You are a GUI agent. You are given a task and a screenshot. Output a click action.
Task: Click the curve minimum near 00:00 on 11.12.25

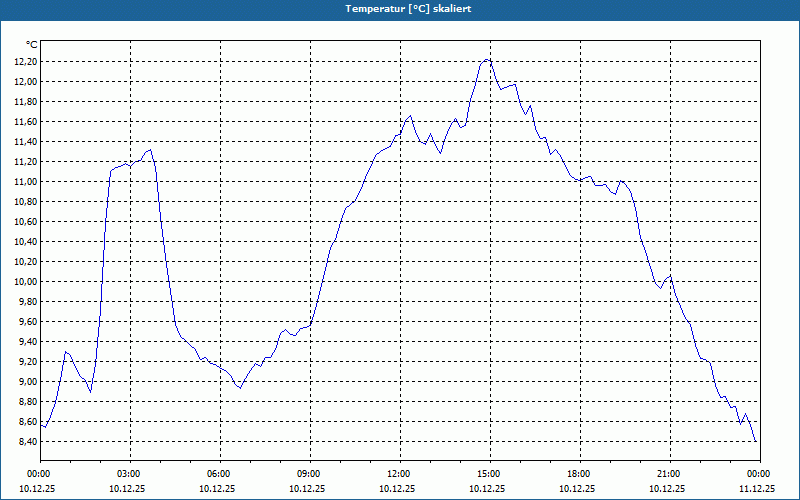point(755,441)
